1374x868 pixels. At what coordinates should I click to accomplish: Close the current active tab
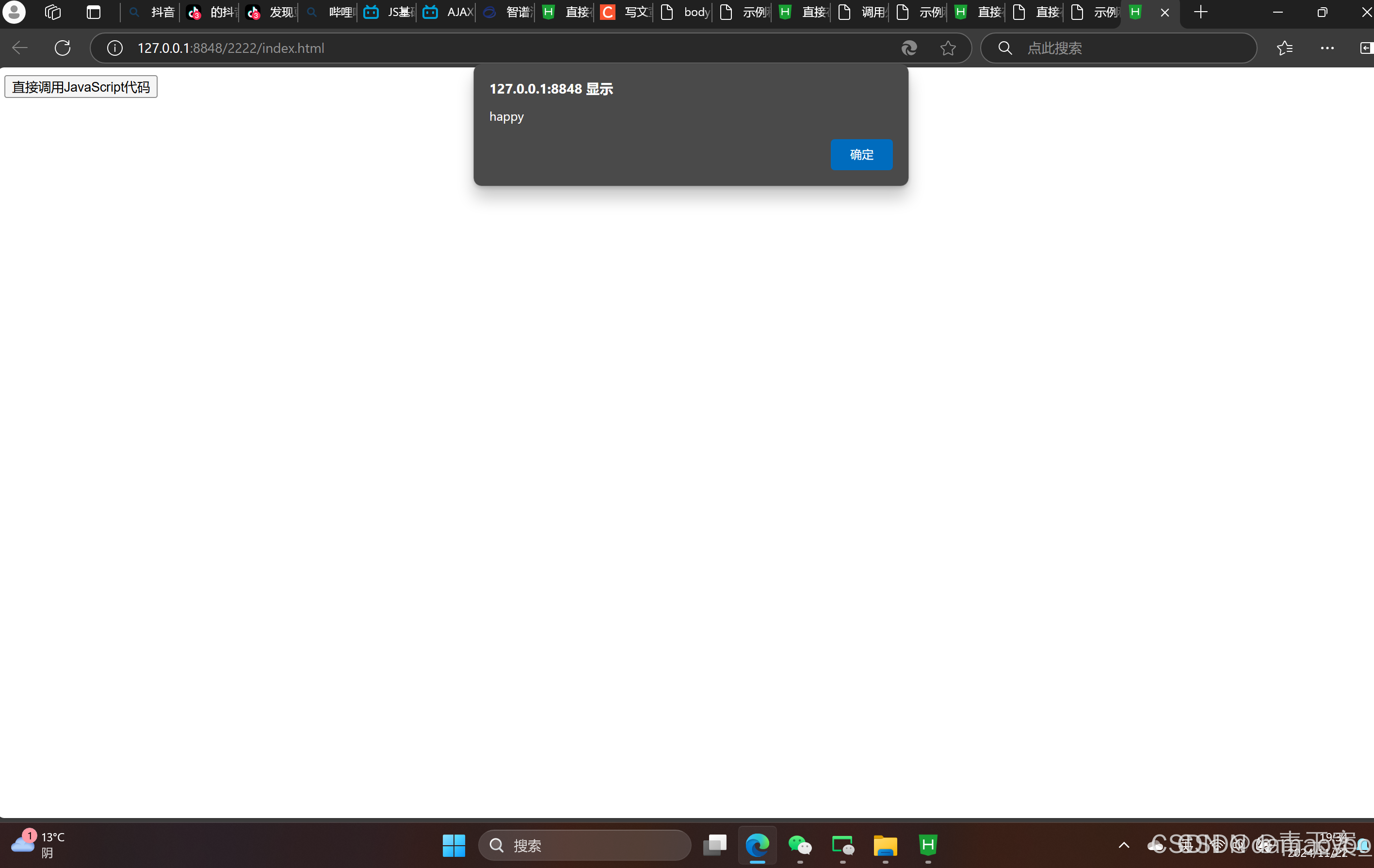(x=1164, y=12)
